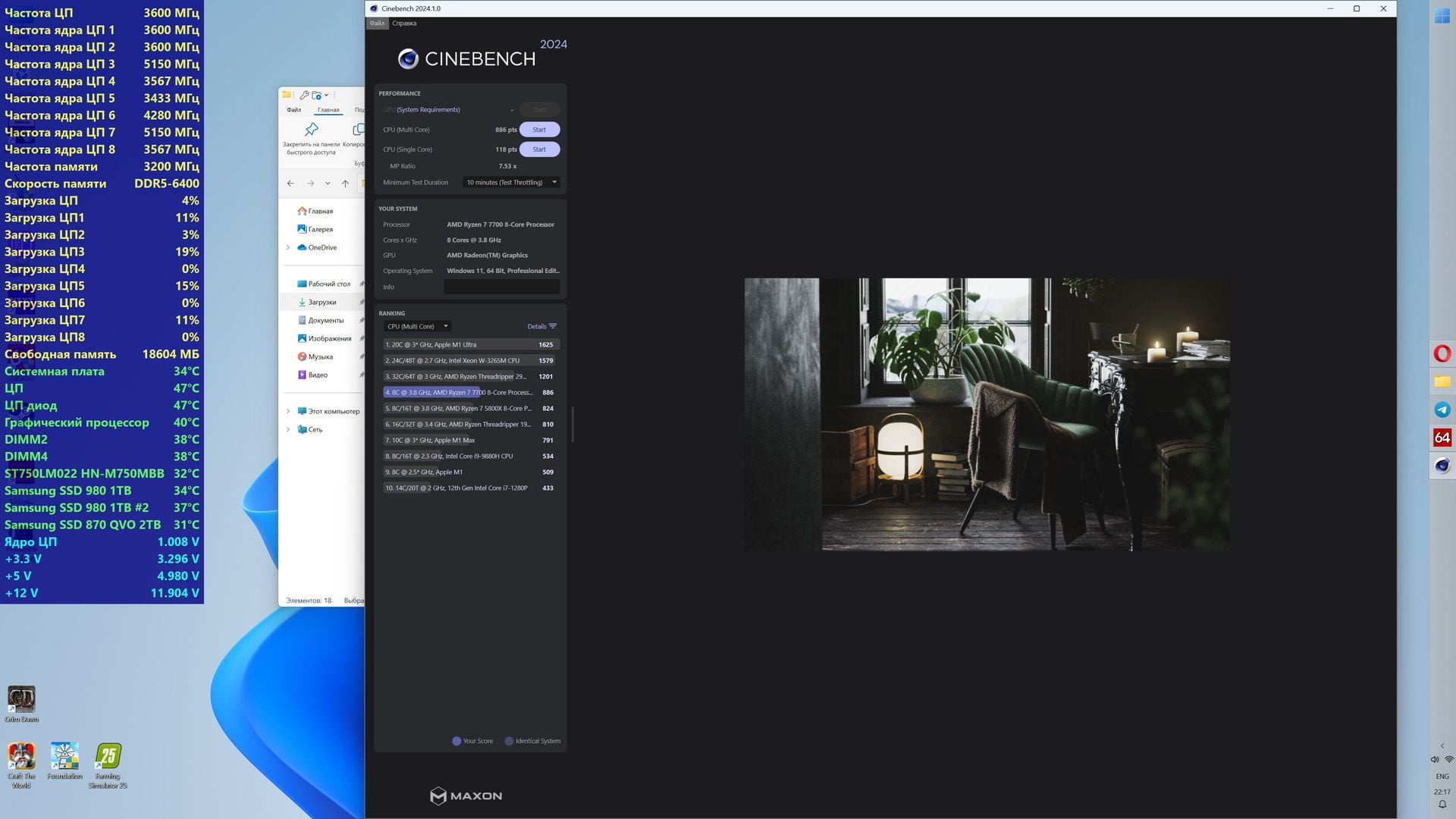The image size is (1456, 819).
Task: Click the Maxon logo at bottom
Action: click(x=466, y=795)
